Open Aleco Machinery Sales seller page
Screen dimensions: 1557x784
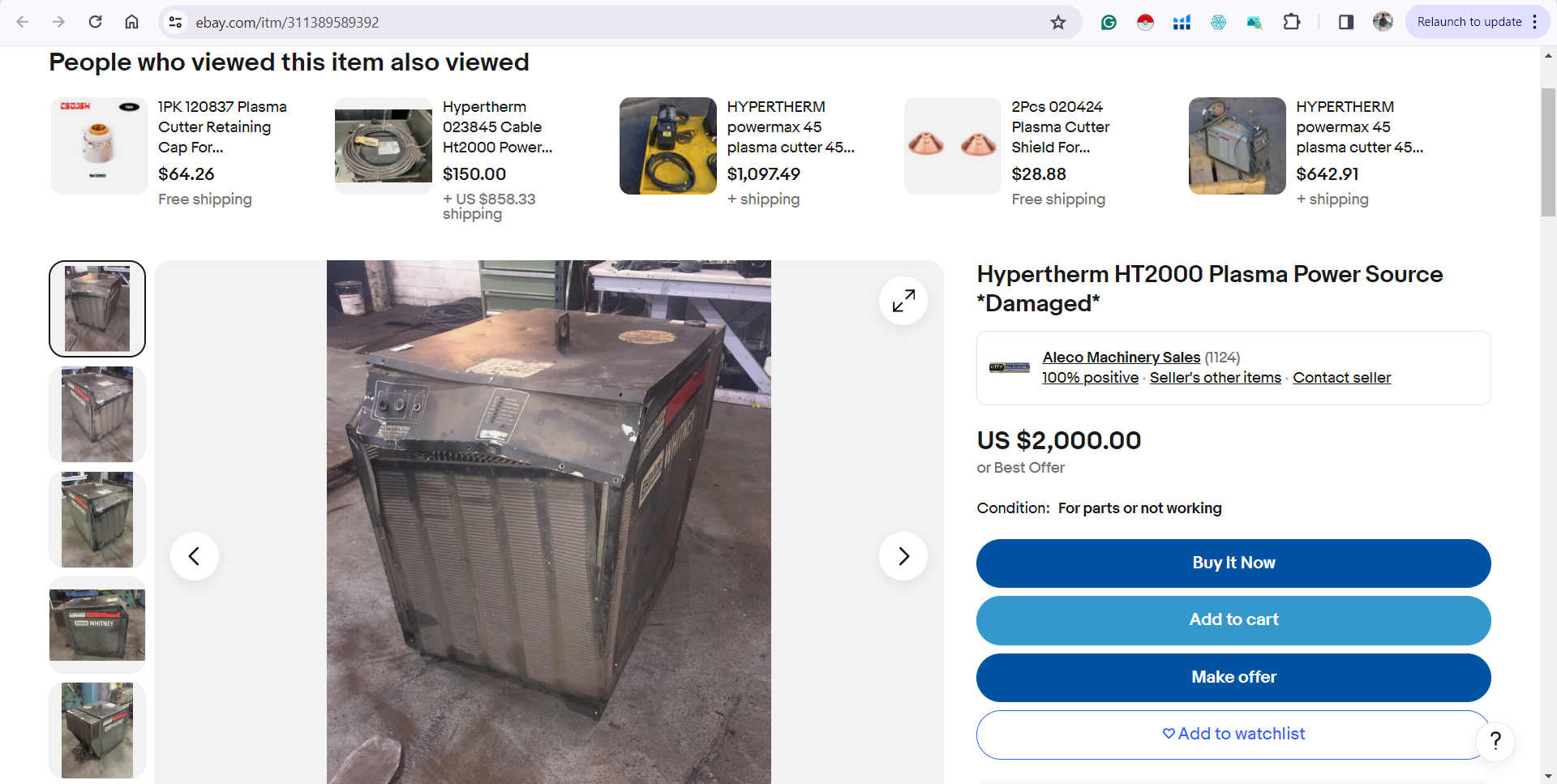1121,358
